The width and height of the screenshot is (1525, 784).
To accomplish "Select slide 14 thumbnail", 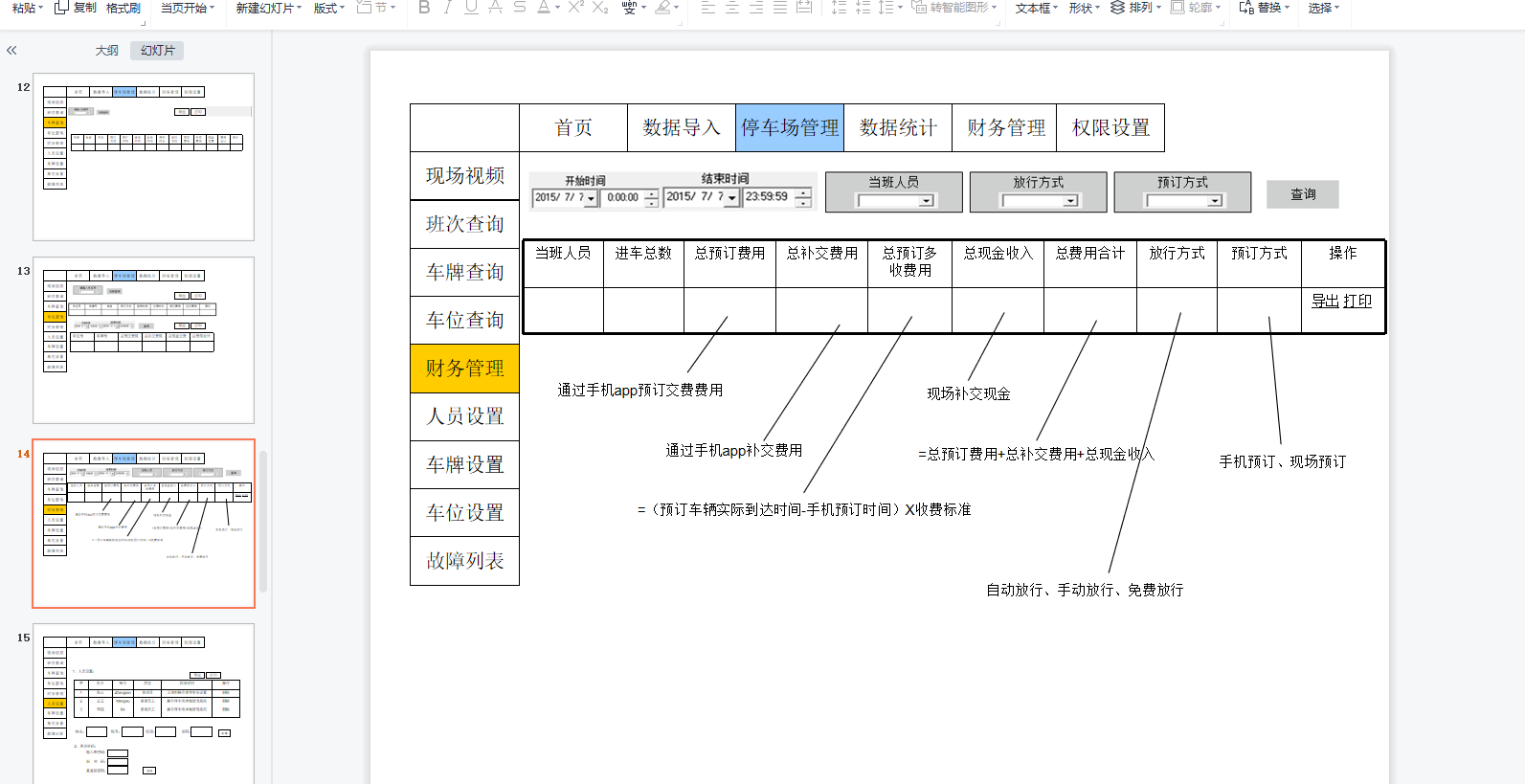I will point(144,524).
